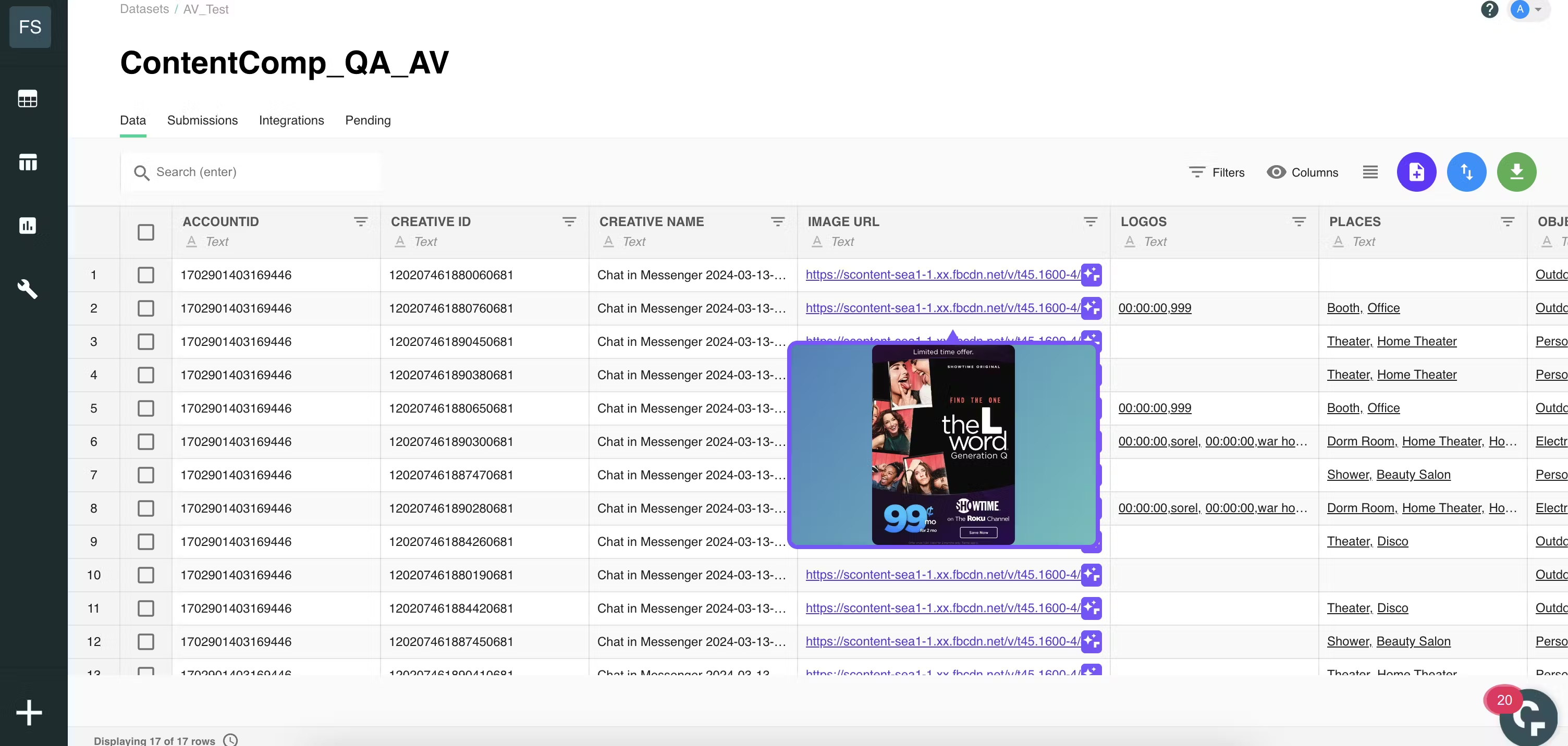Click the sparkle AI icon in row 2
1568x746 pixels.
click(x=1091, y=308)
